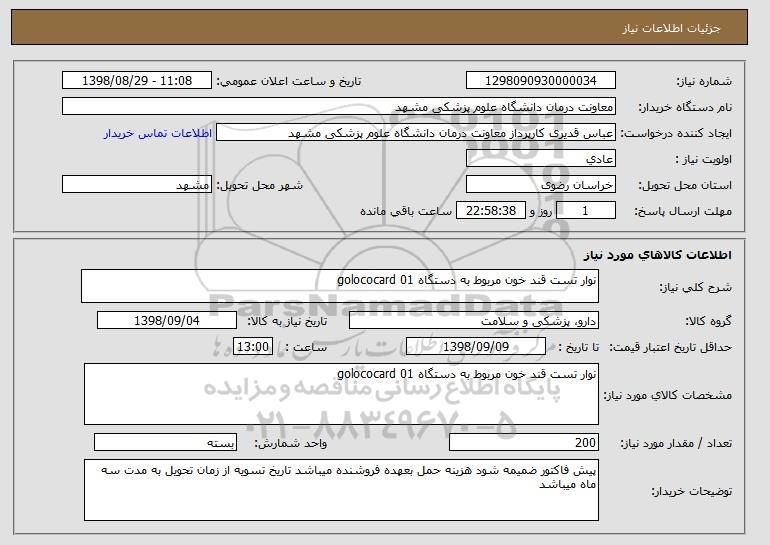
Task: Click the تاریخ نیاز به کالا label
Action: click(x=287, y=321)
